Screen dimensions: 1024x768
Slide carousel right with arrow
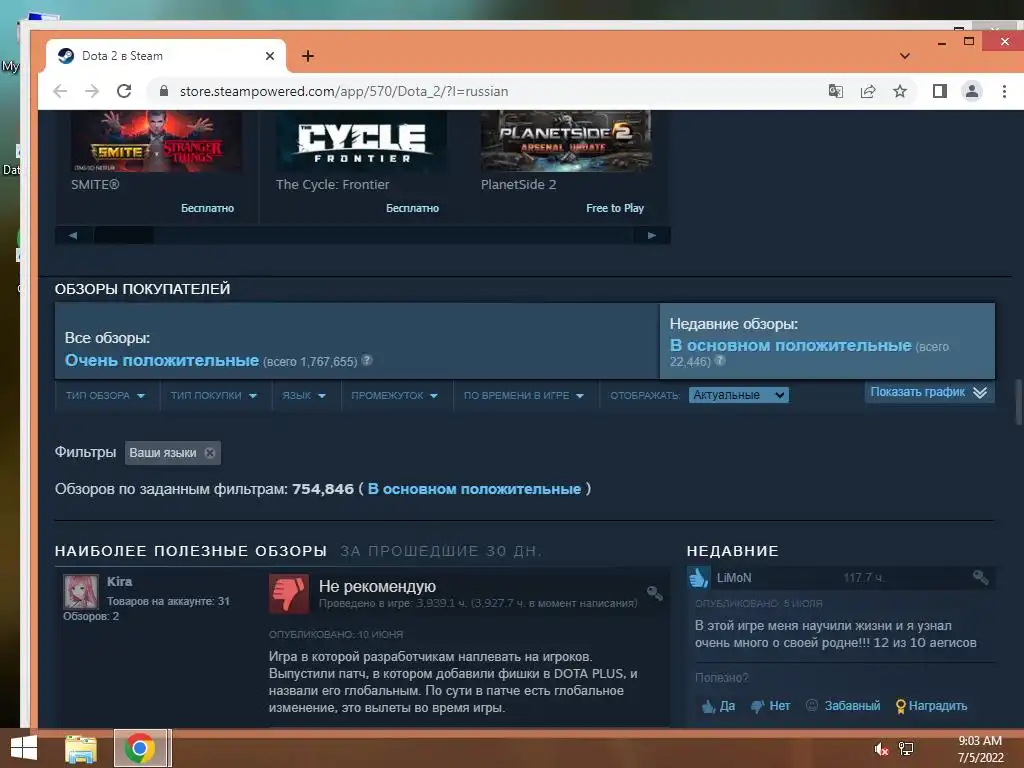point(651,235)
